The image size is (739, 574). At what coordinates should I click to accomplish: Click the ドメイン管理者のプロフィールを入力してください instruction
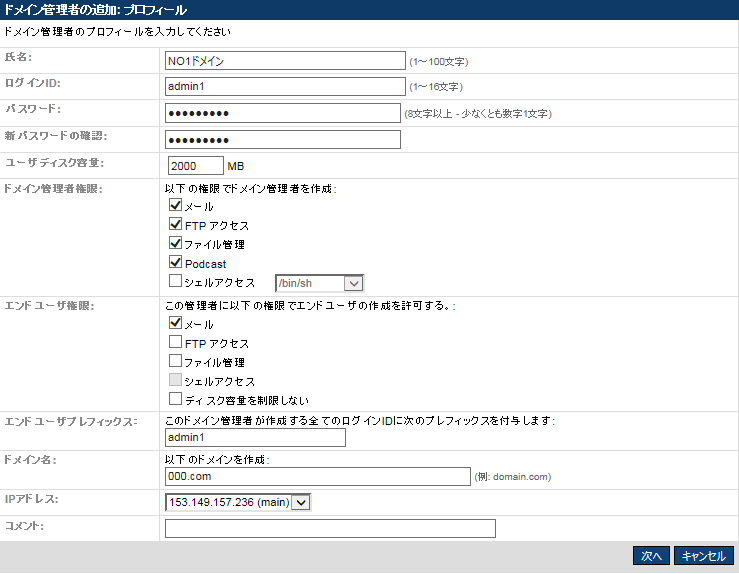117,32
